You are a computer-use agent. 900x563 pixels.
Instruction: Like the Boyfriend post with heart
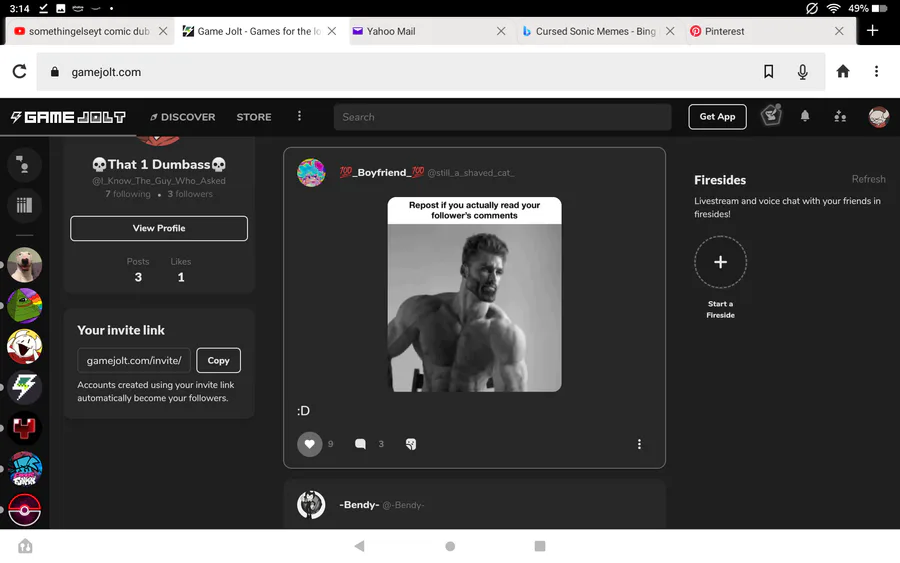(x=309, y=444)
